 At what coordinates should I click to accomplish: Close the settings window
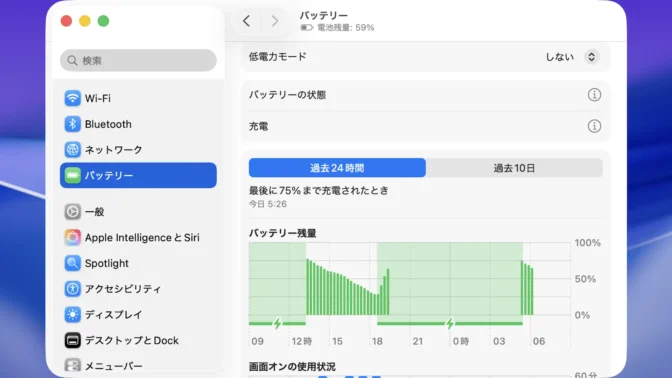pyautogui.click(x=66, y=21)
